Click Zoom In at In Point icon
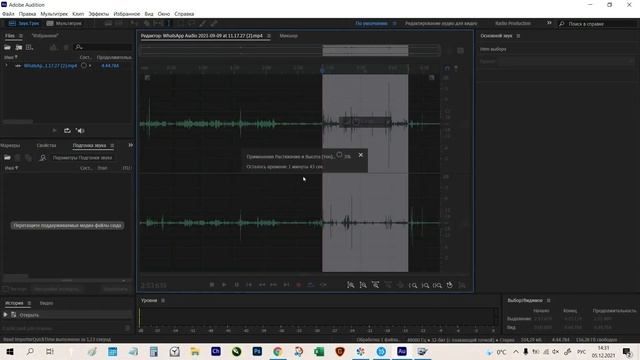Image resolution: width=640 pixels, height=360 pixels. click(413, 285)
